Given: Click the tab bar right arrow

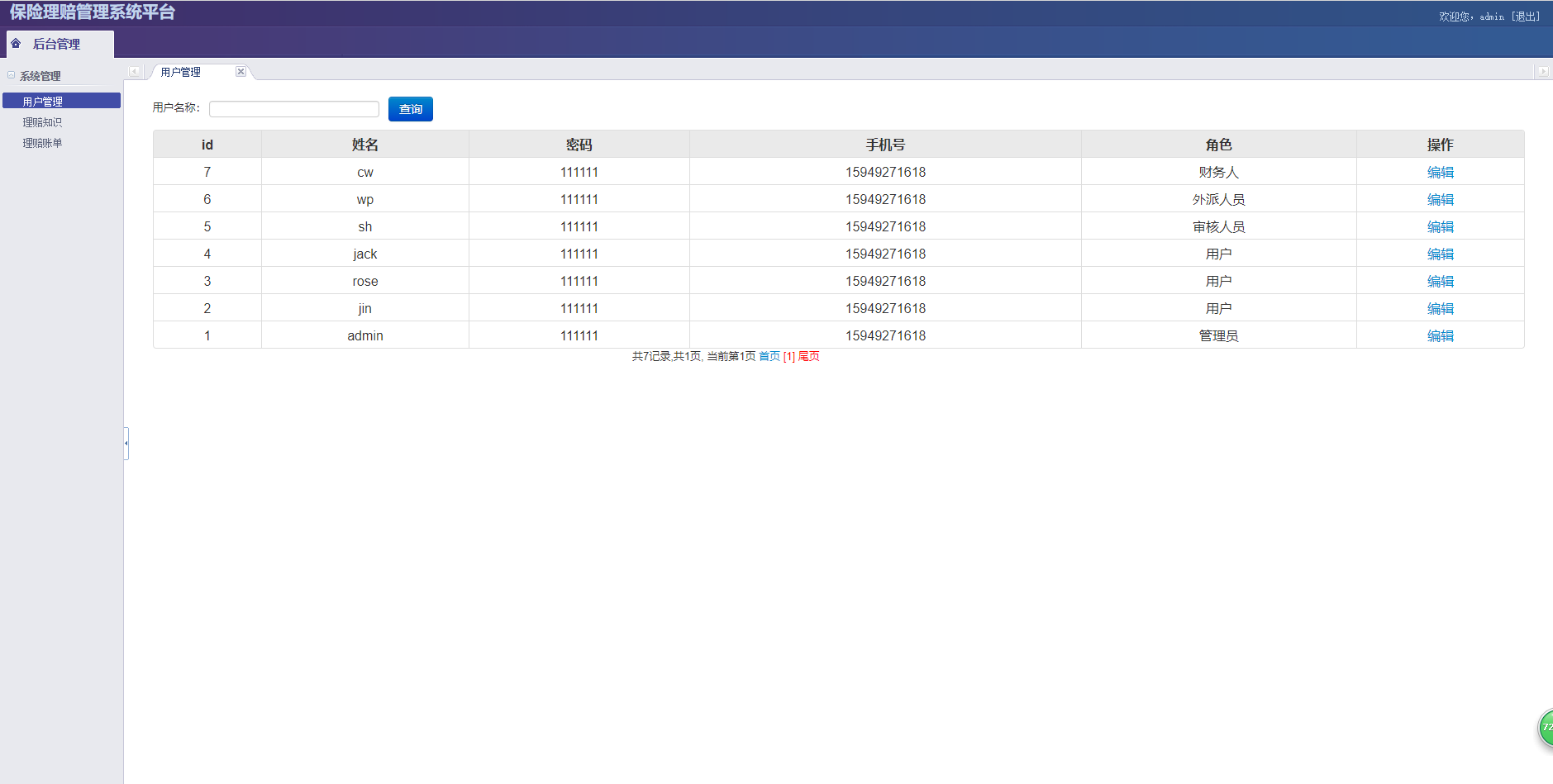Looking at the screenshot, I should pyautogui.click(x=1542, y=72).
